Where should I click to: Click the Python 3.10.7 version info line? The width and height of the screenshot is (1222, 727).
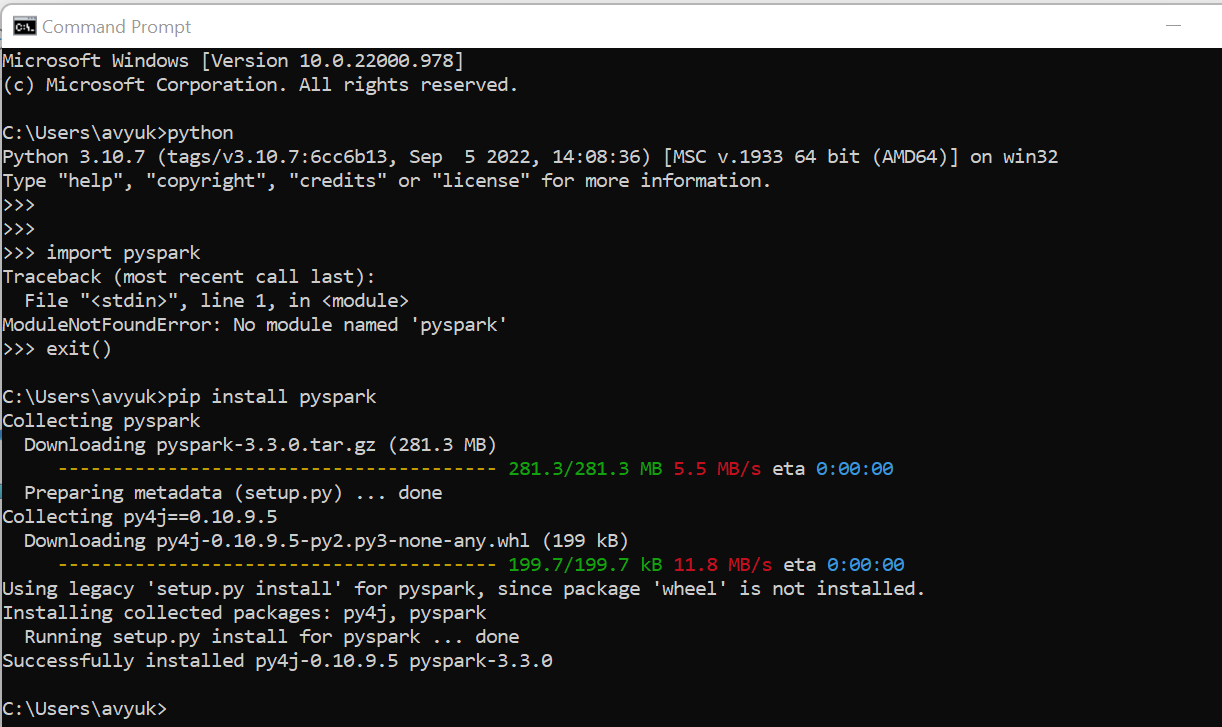530,157
